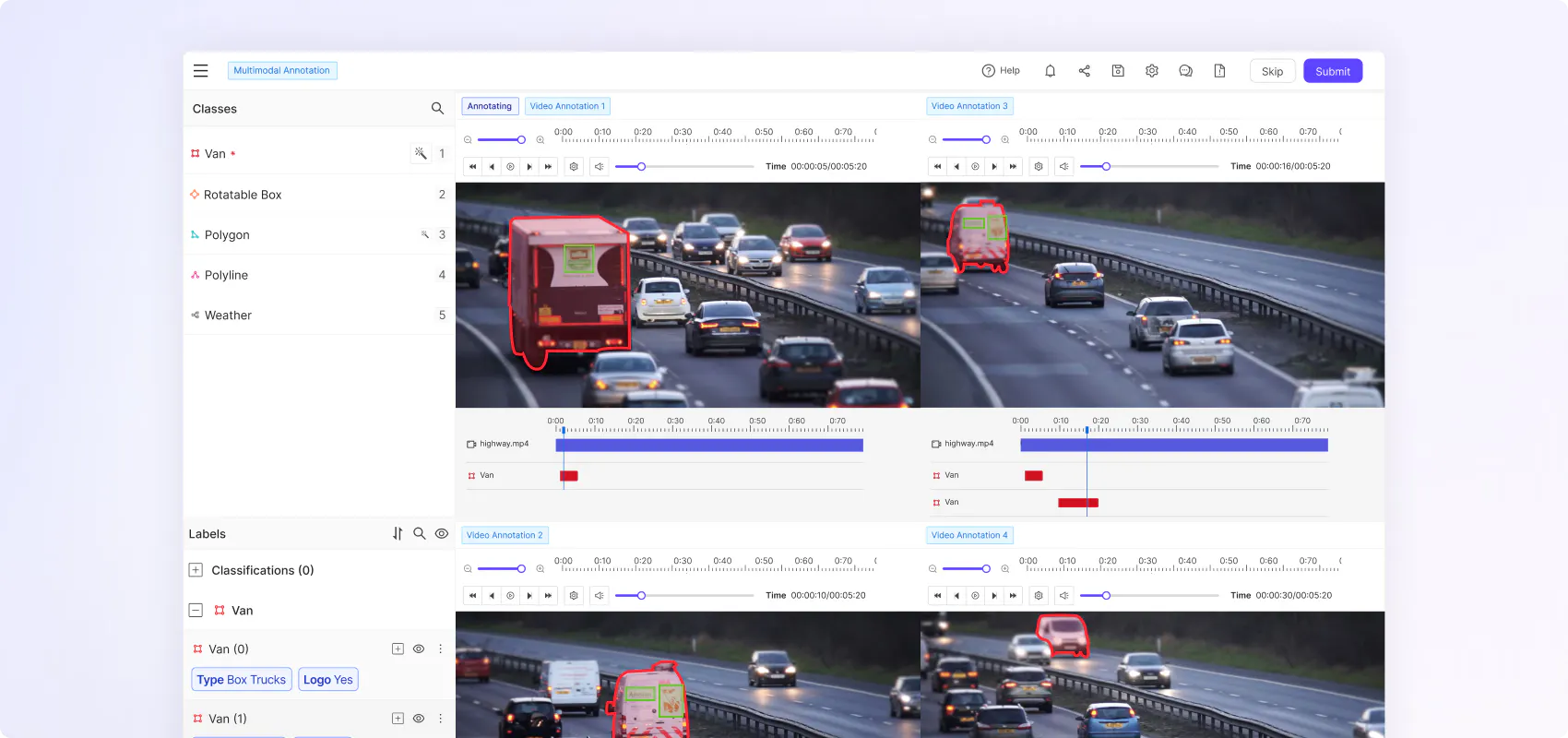This screenshot has height=738, width=1568.
Task: Adjust volume slider in Video Annotation 1
Action: pyautogui.click(x=684, y=167)
